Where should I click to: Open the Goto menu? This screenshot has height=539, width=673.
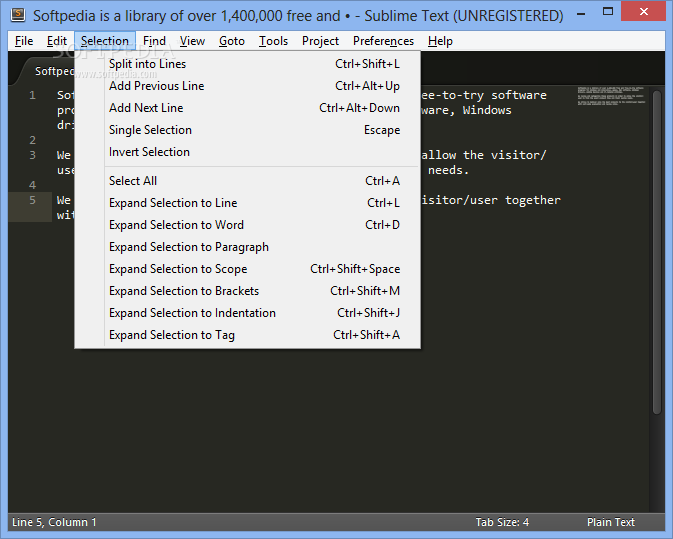232,41
